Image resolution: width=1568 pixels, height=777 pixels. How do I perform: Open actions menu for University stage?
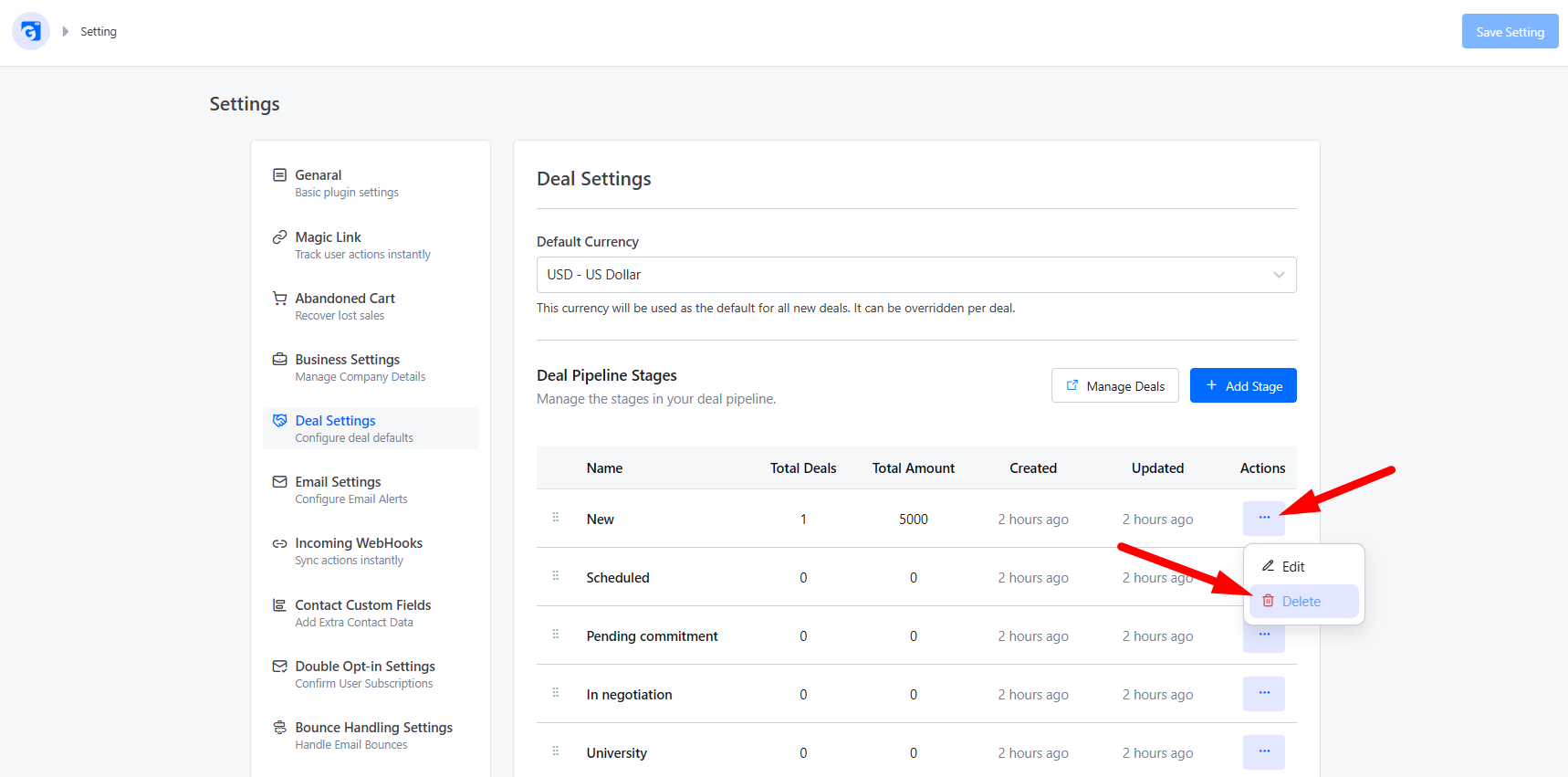coord(1263,751)
